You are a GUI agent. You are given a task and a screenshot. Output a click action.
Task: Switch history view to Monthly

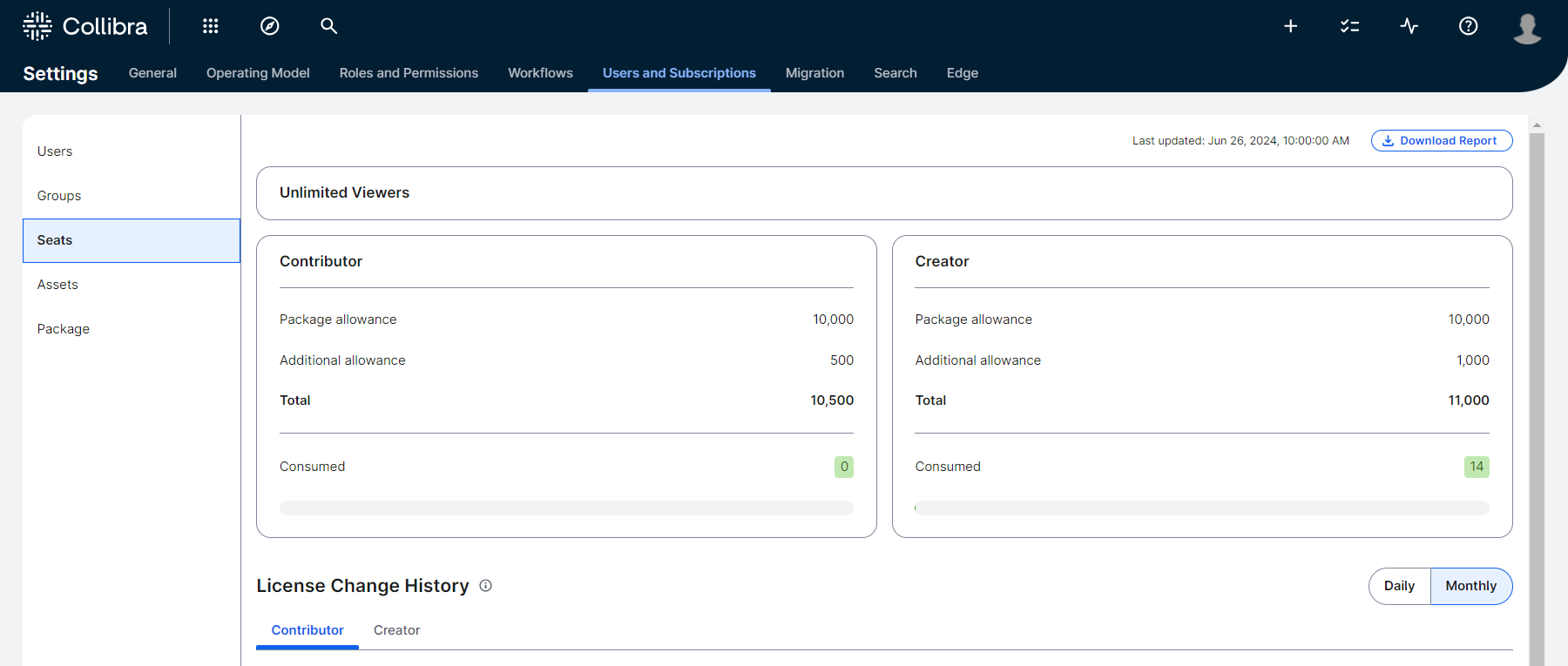[x=1470, y=586]
